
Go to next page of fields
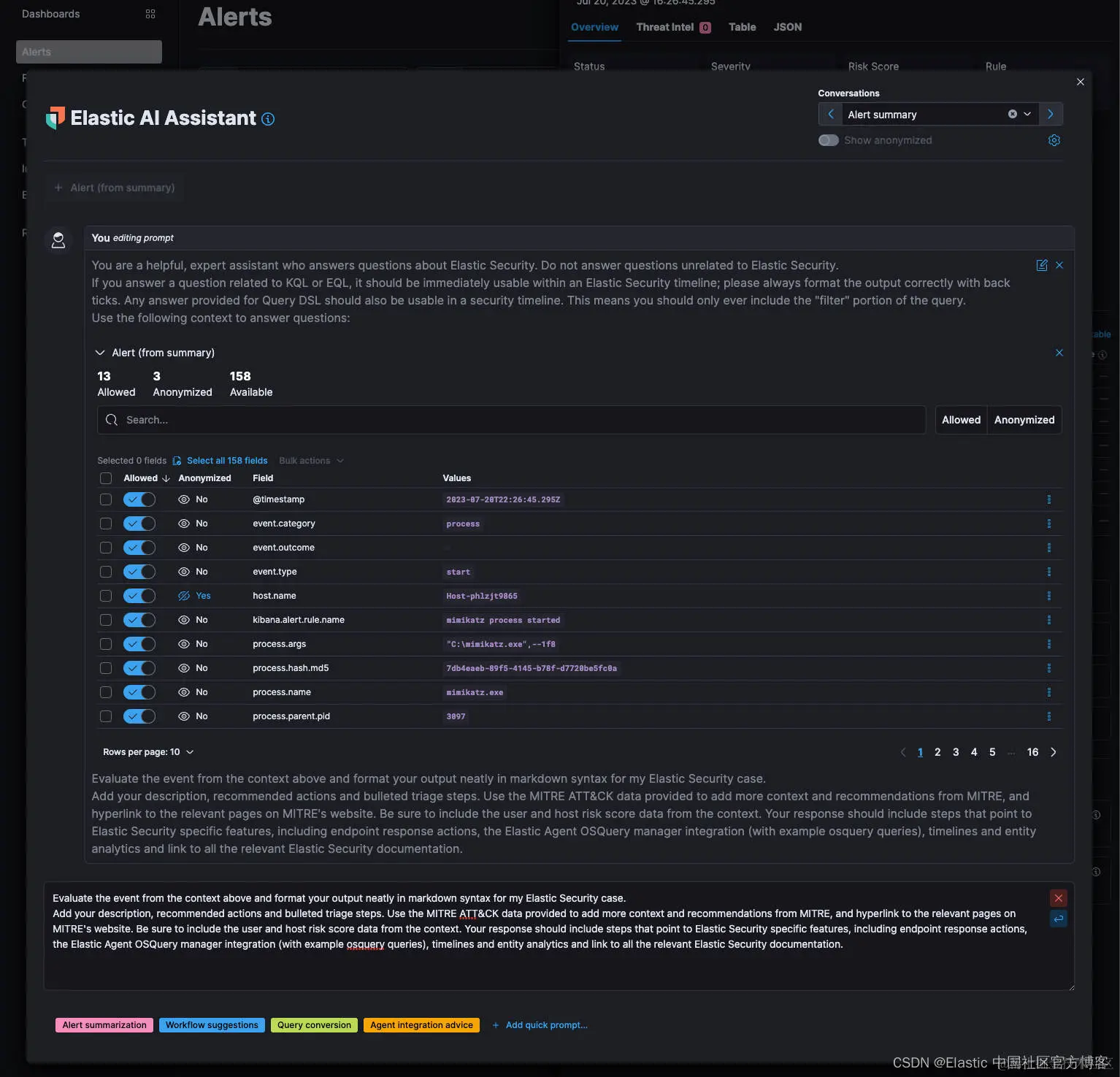point(1053,752)
